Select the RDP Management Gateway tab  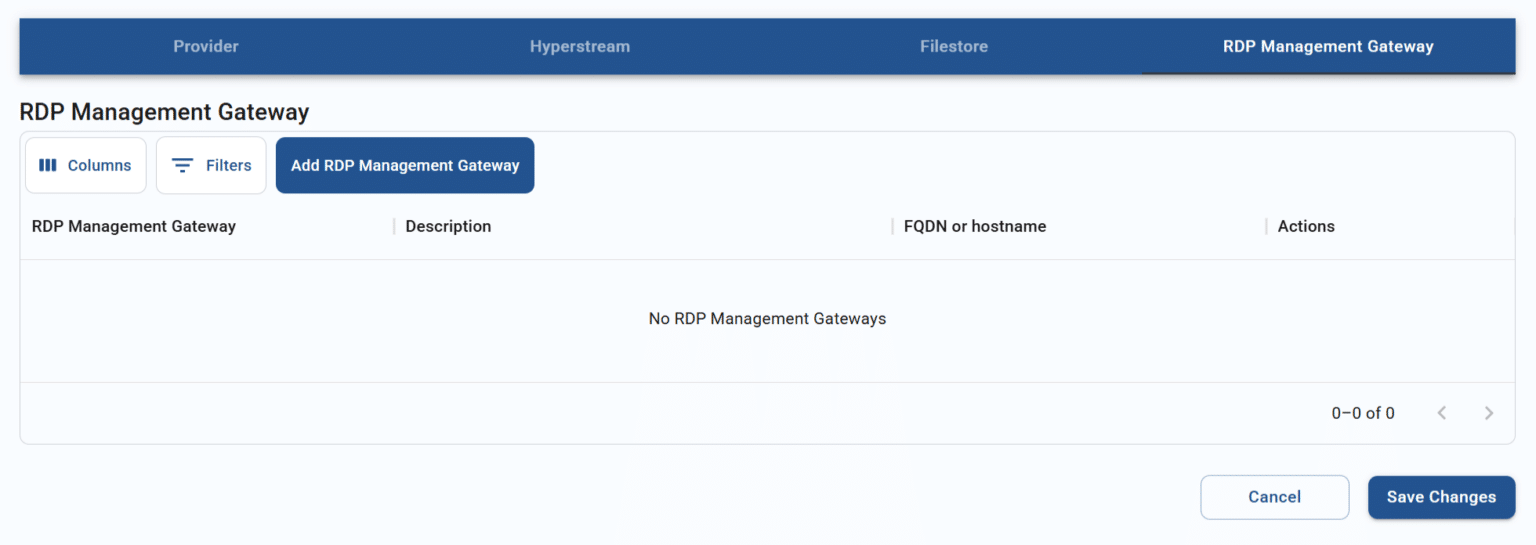[x=1328, y=46]
